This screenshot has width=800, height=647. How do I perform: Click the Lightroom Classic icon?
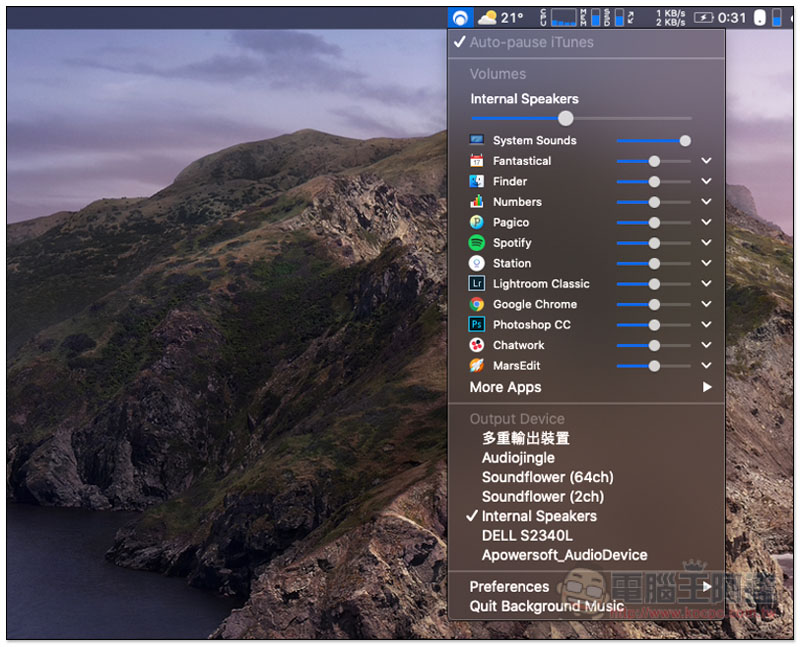tap(476, 284)
